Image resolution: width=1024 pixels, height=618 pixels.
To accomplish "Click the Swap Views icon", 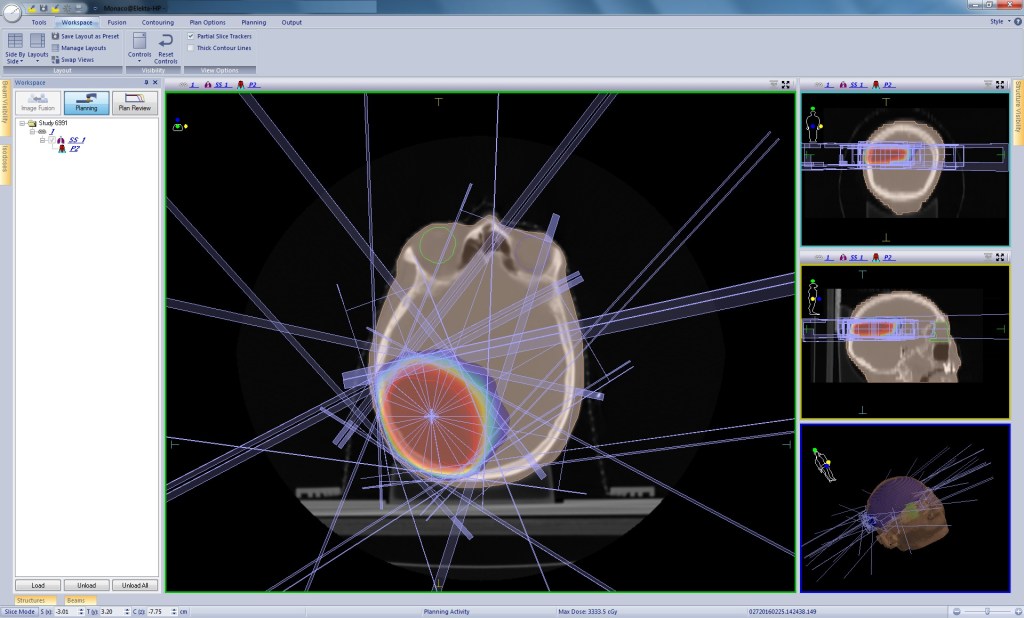I will click(56, 59).
